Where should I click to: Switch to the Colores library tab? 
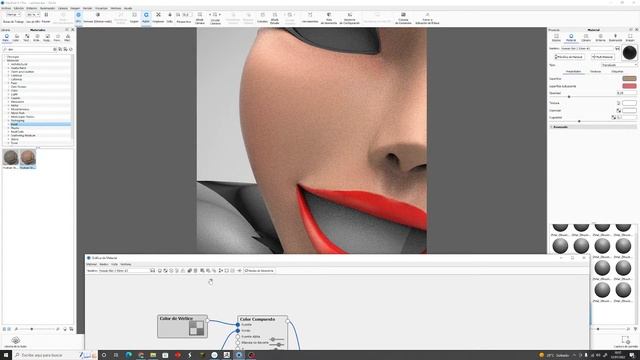pos(16,38)
